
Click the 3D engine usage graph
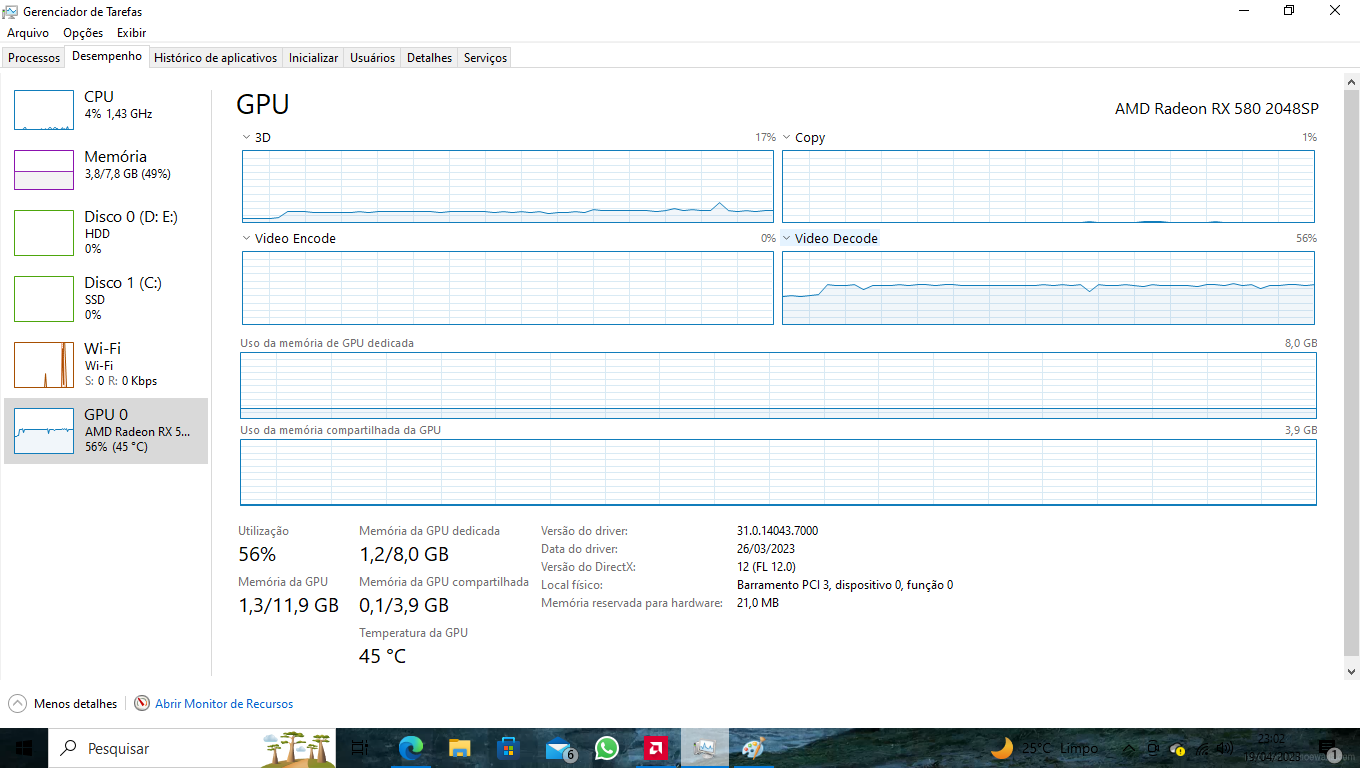coord(508,186)
